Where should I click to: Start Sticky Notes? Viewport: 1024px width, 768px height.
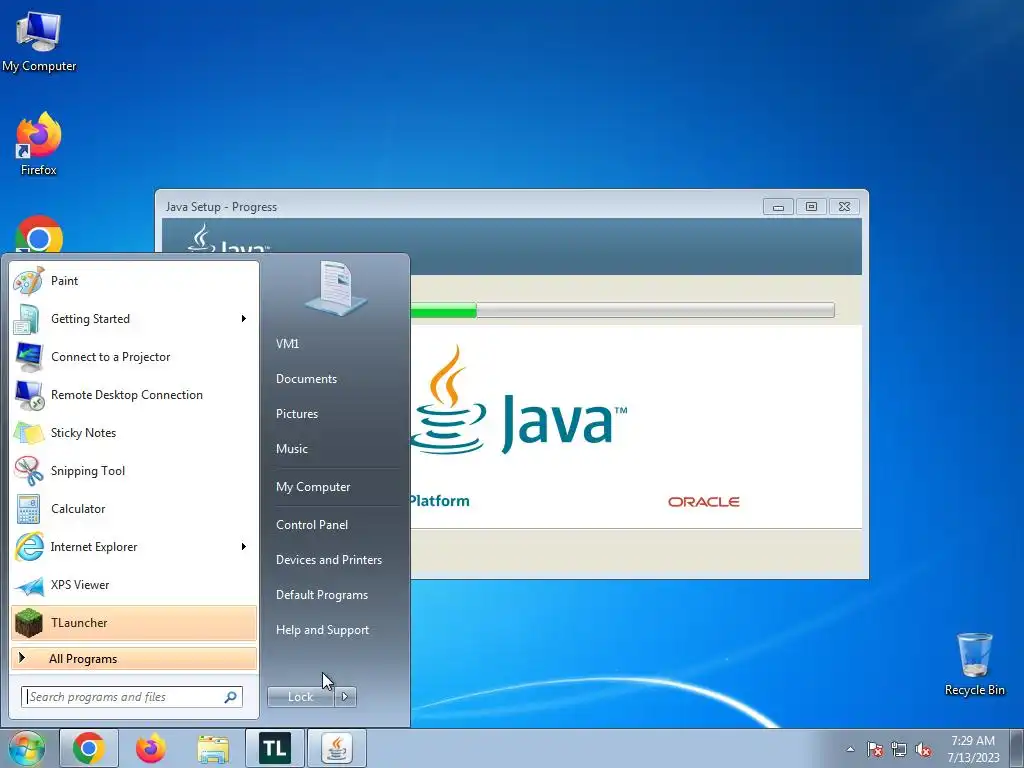(x=134, y=432)
